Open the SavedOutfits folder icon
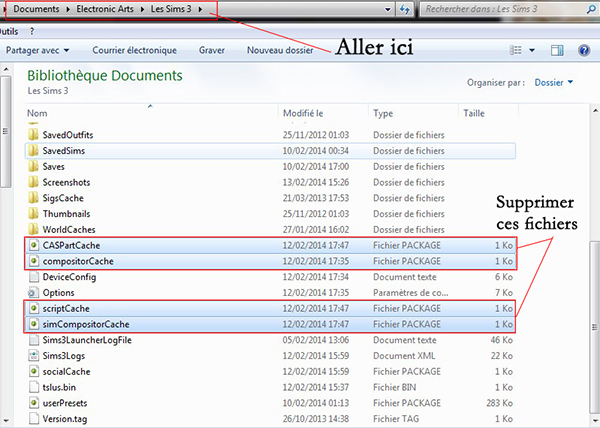Viewport: 600px width, 428px height. coord(33,133)
